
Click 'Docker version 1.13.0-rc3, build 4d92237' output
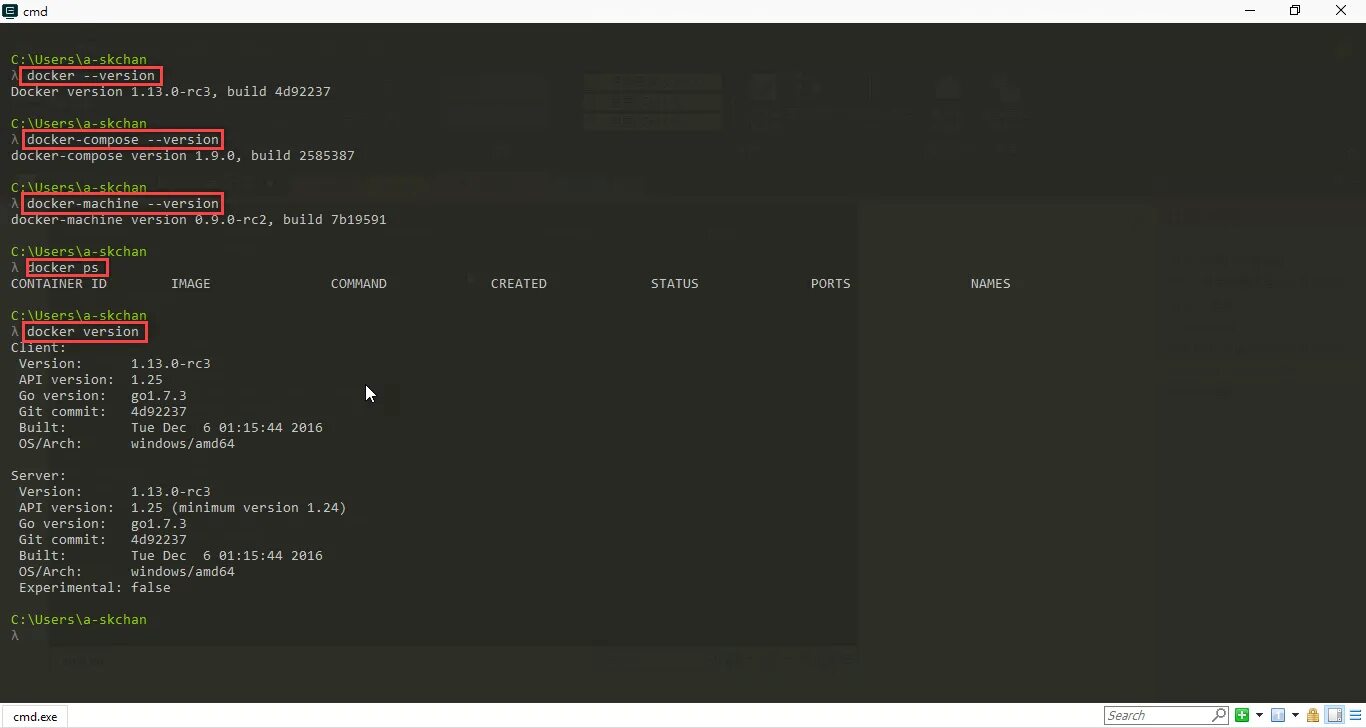171,92
